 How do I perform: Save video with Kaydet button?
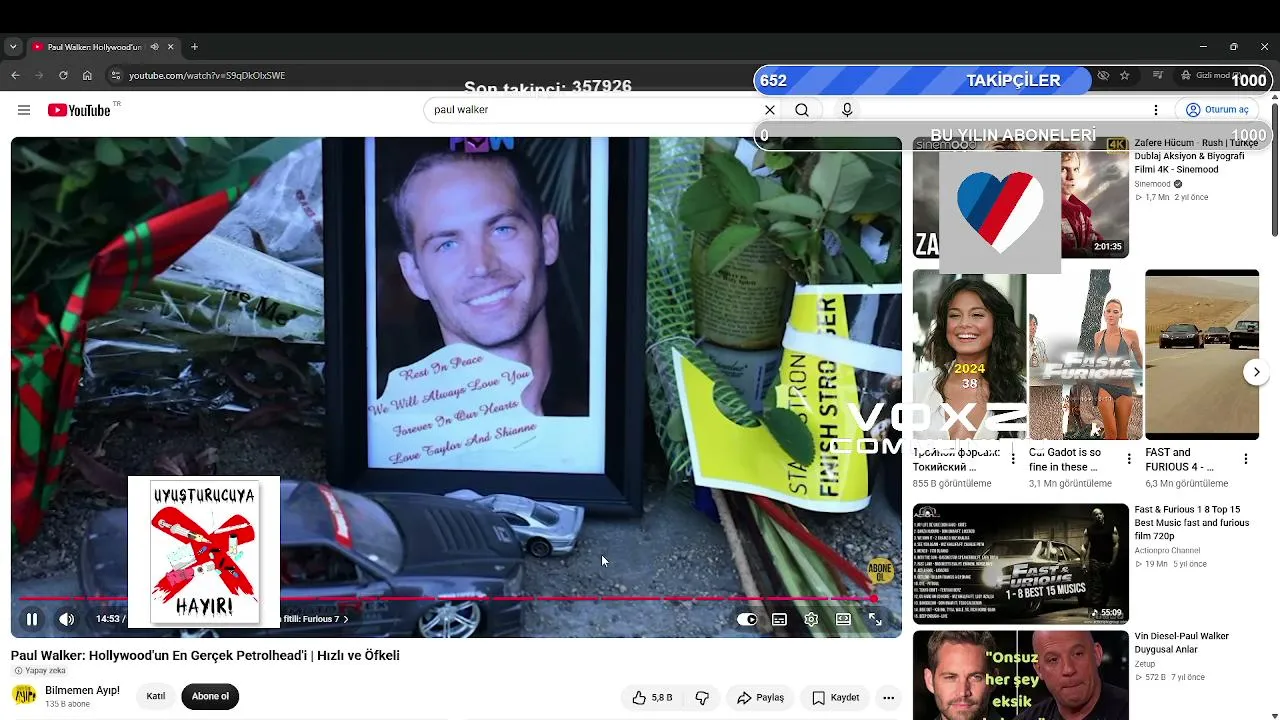click(x=835, y=698)
